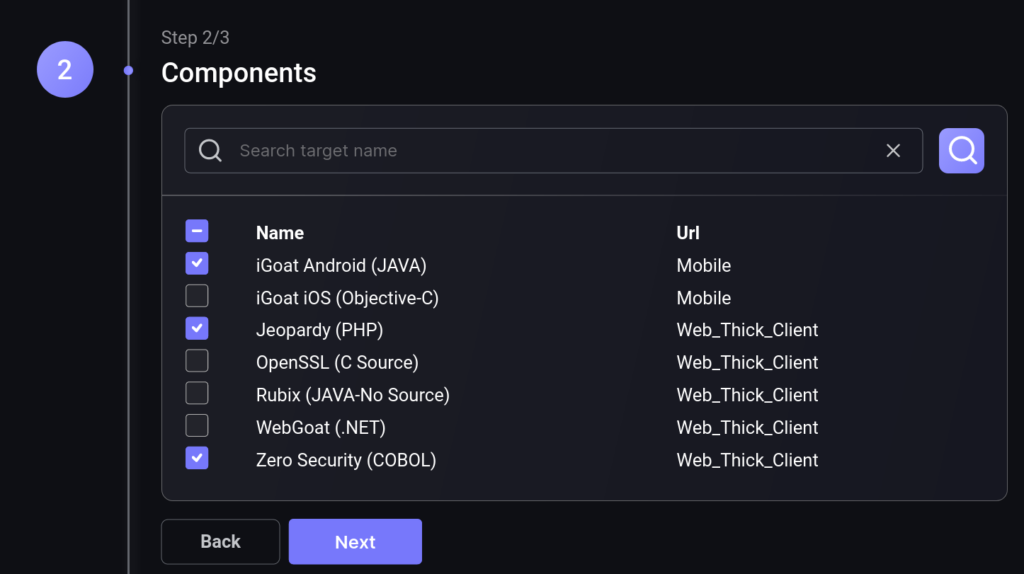Click the Next button
The height and width of the screenshot is (574, 1024).
pyautogui.click(x=355, y=541)
